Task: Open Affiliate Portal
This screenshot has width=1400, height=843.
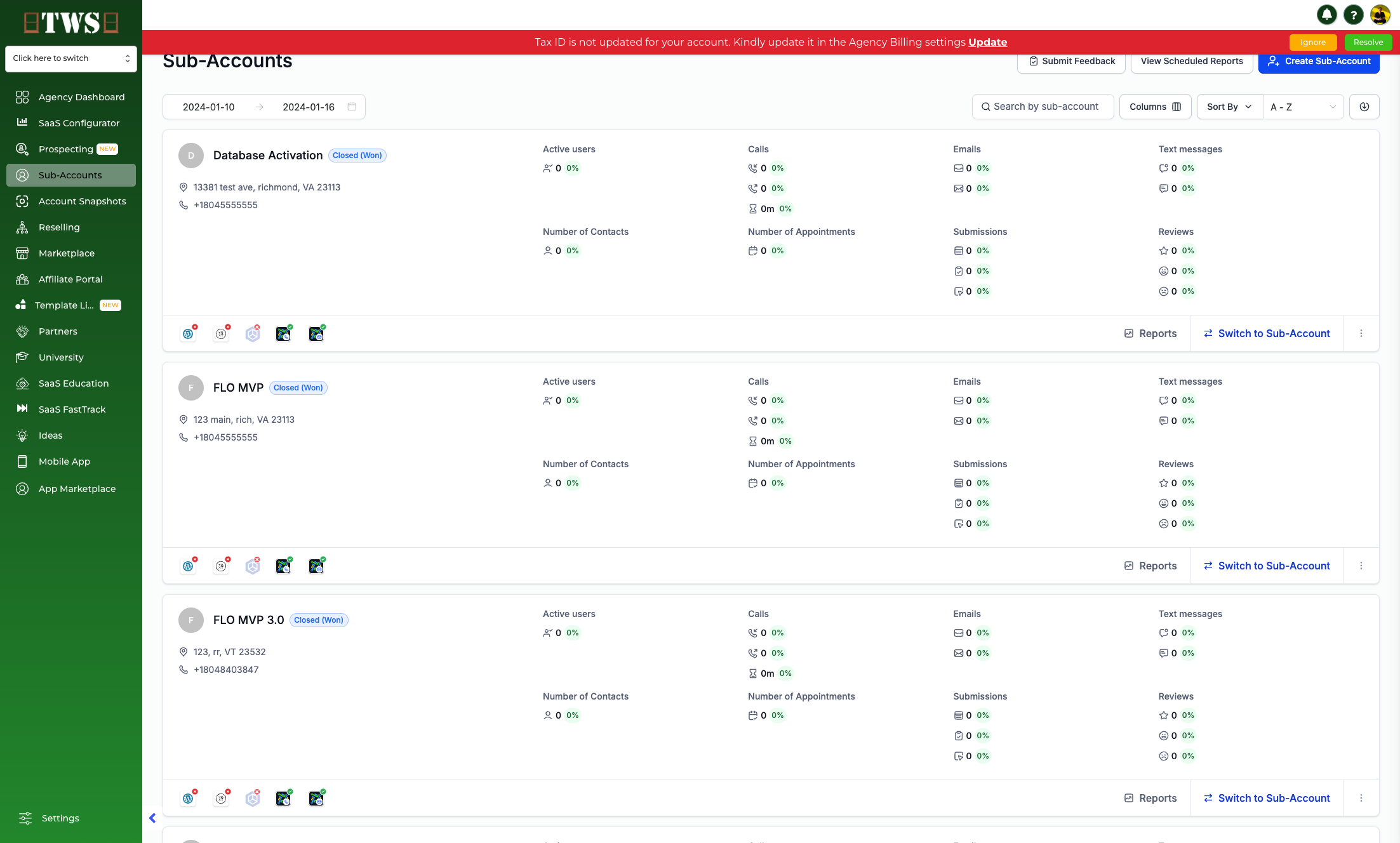Action: [x=71, y=279]
